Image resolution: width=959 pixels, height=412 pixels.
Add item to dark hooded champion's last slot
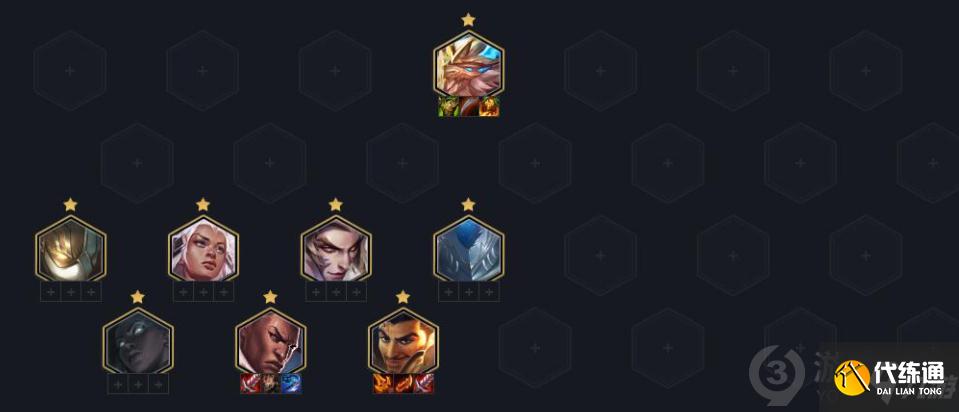pos(158,384)
